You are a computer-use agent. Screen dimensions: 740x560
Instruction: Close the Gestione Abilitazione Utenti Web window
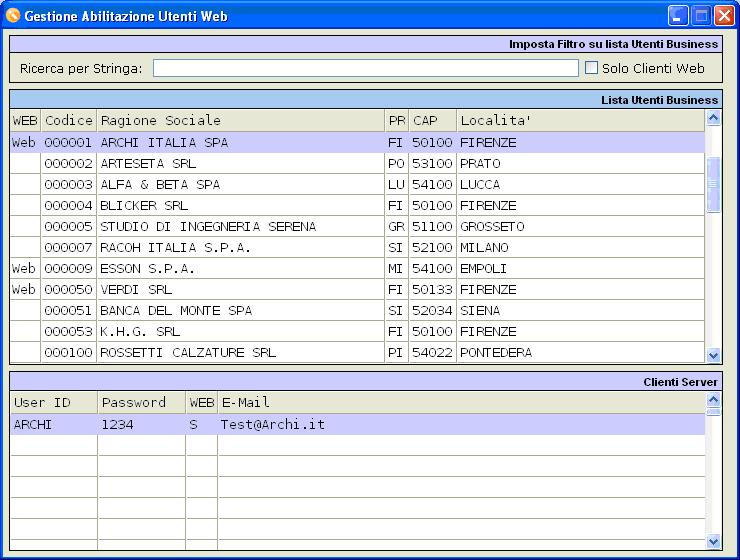[724, 16]
